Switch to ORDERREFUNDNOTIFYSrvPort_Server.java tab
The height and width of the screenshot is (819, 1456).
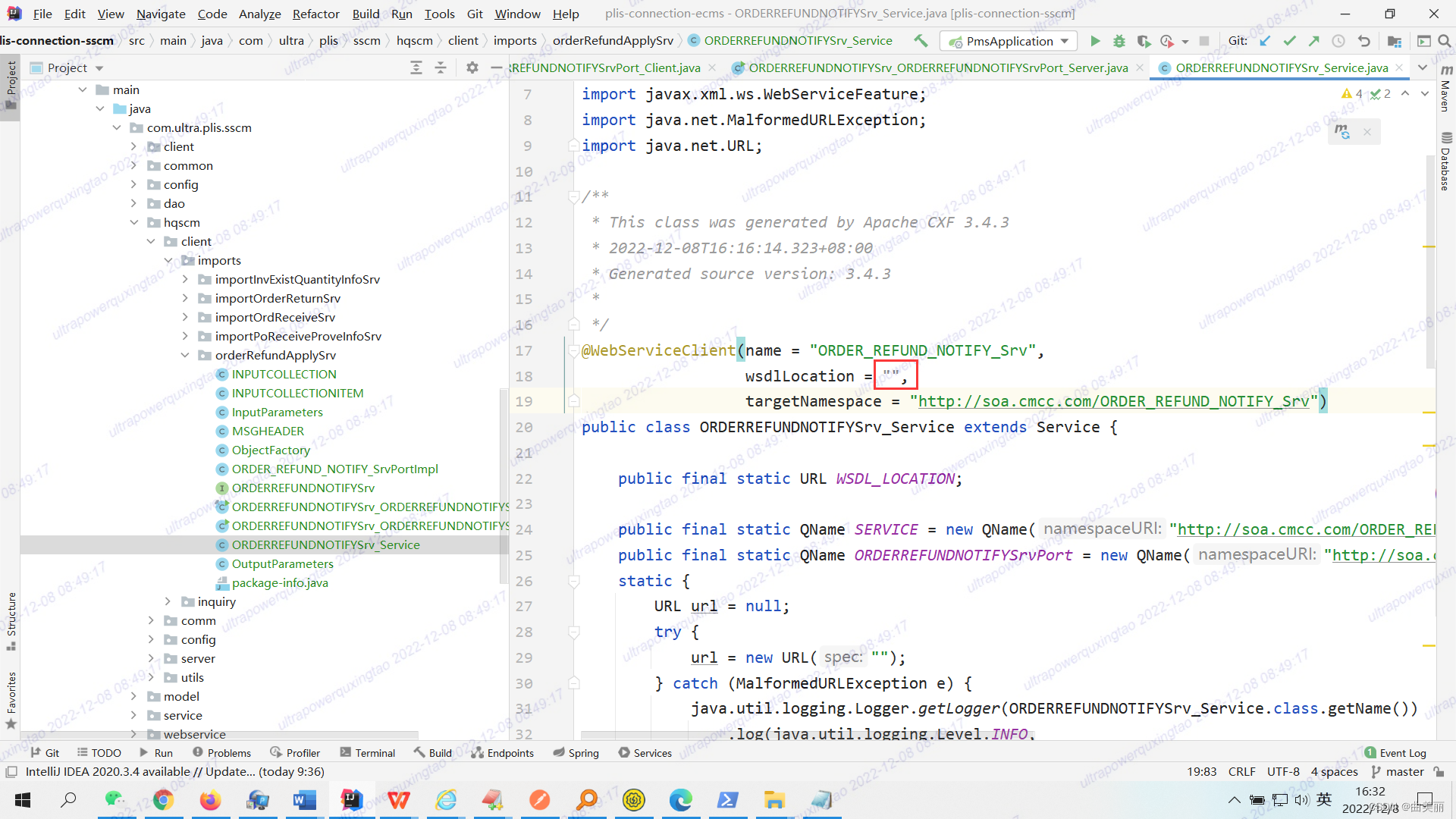937,67
